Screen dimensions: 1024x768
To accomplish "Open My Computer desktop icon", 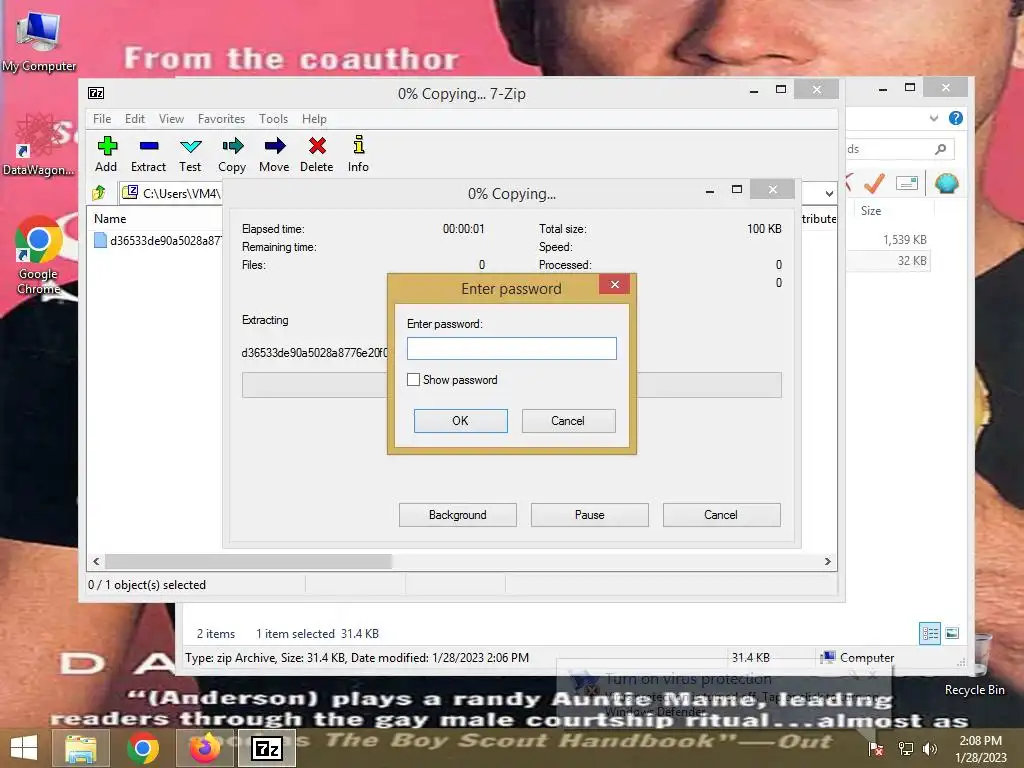I will [x=38, y=40].
